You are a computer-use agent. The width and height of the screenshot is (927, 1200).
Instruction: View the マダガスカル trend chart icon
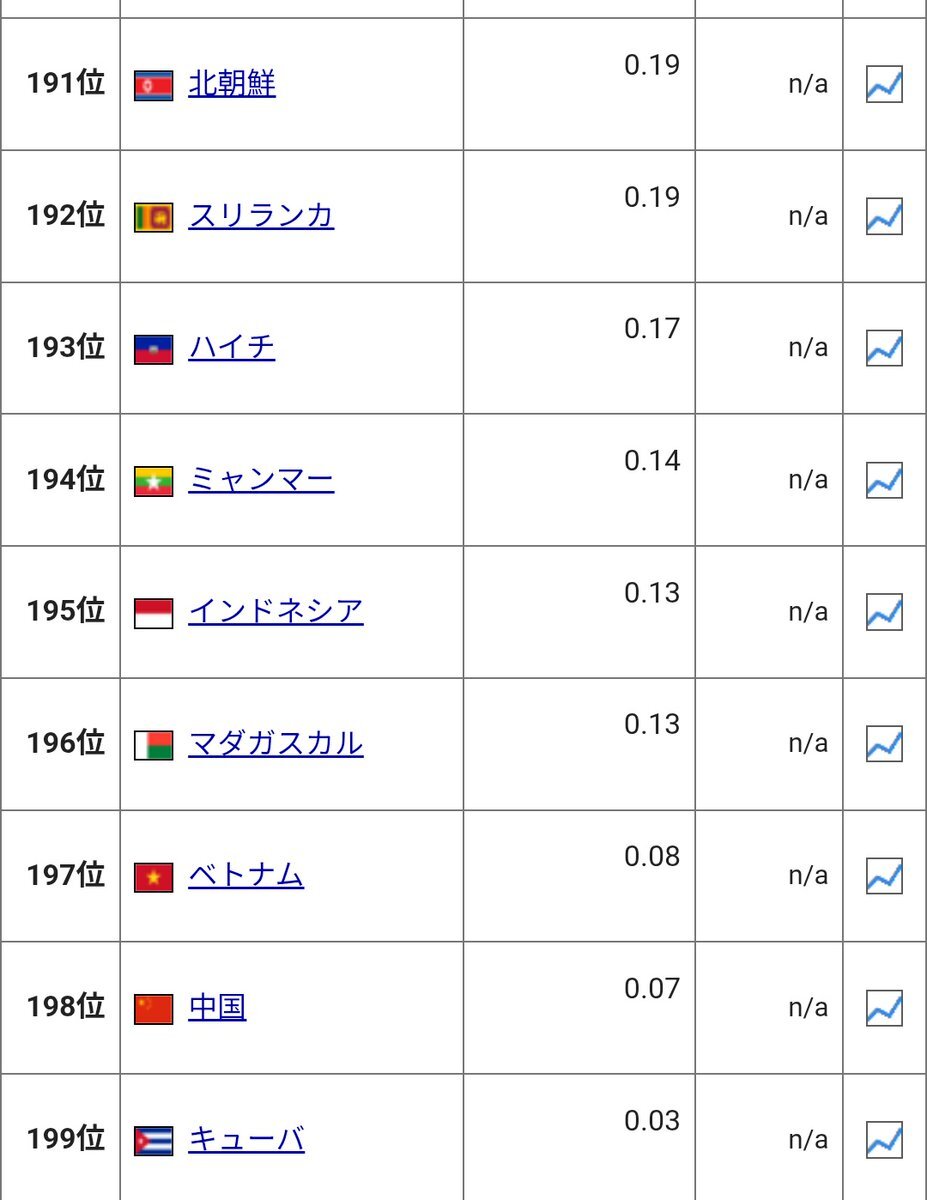coord(884,744)
